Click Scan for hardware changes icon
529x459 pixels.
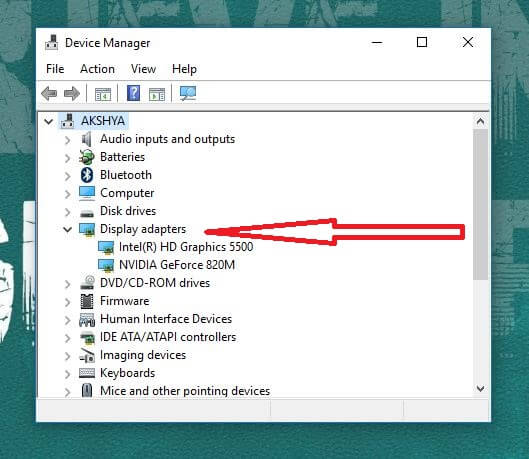coord(188,93)
